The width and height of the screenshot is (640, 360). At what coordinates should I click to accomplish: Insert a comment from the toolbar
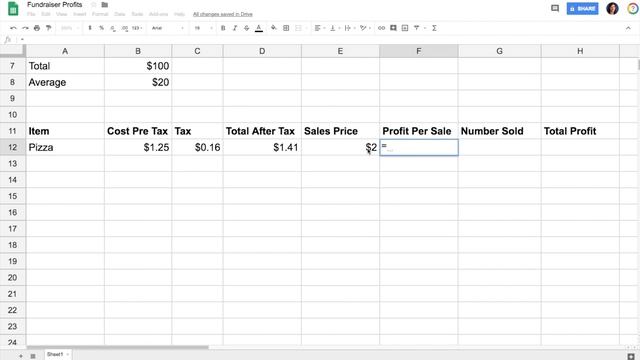(393, 28)
